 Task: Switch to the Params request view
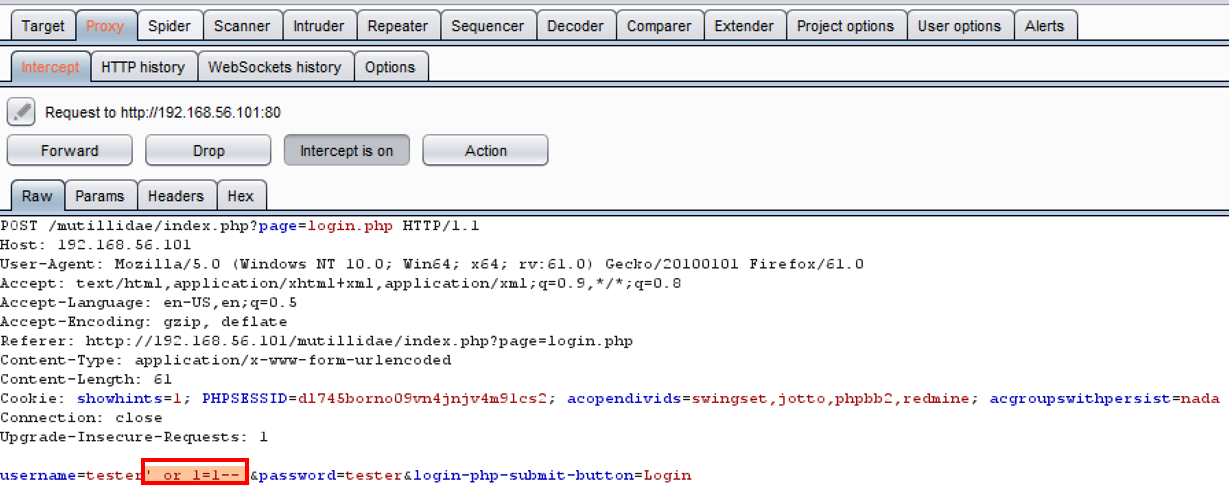click(100, 196)
